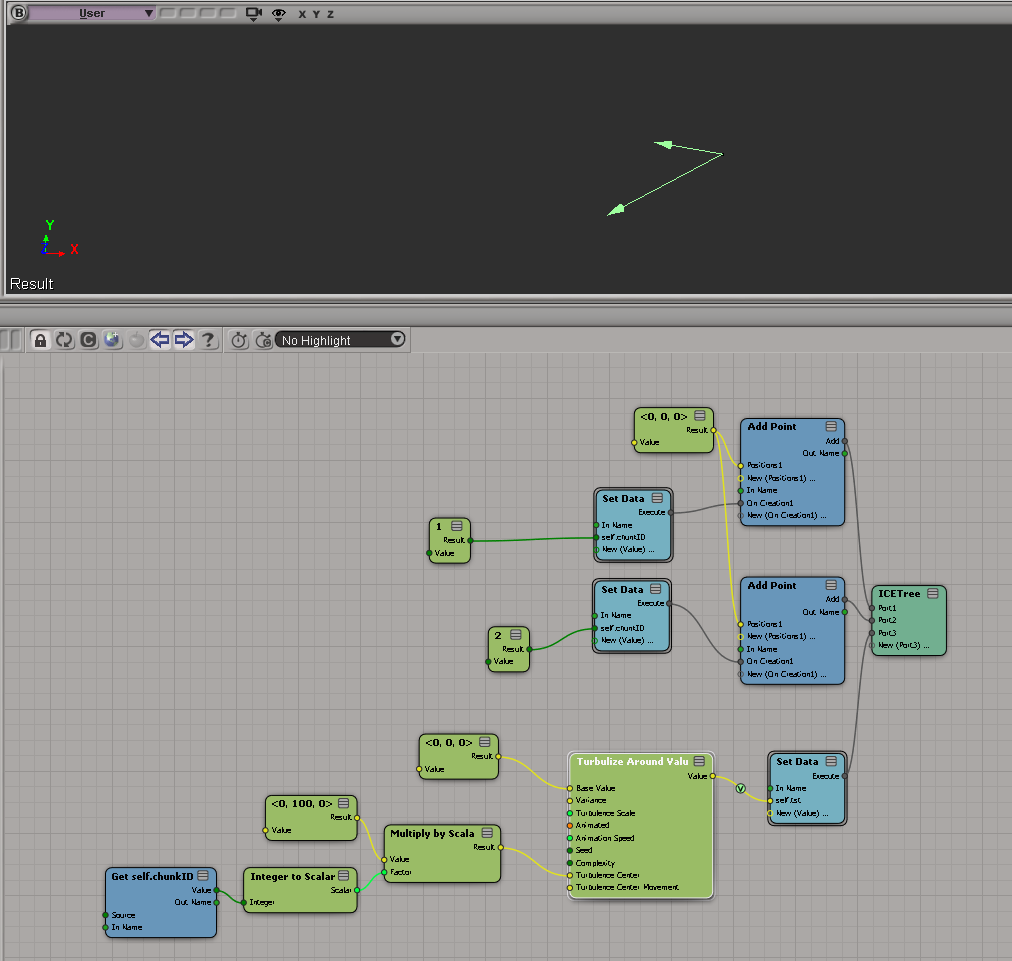Toggle the lock icon in ICE toolbar

[x=40, y=340]
